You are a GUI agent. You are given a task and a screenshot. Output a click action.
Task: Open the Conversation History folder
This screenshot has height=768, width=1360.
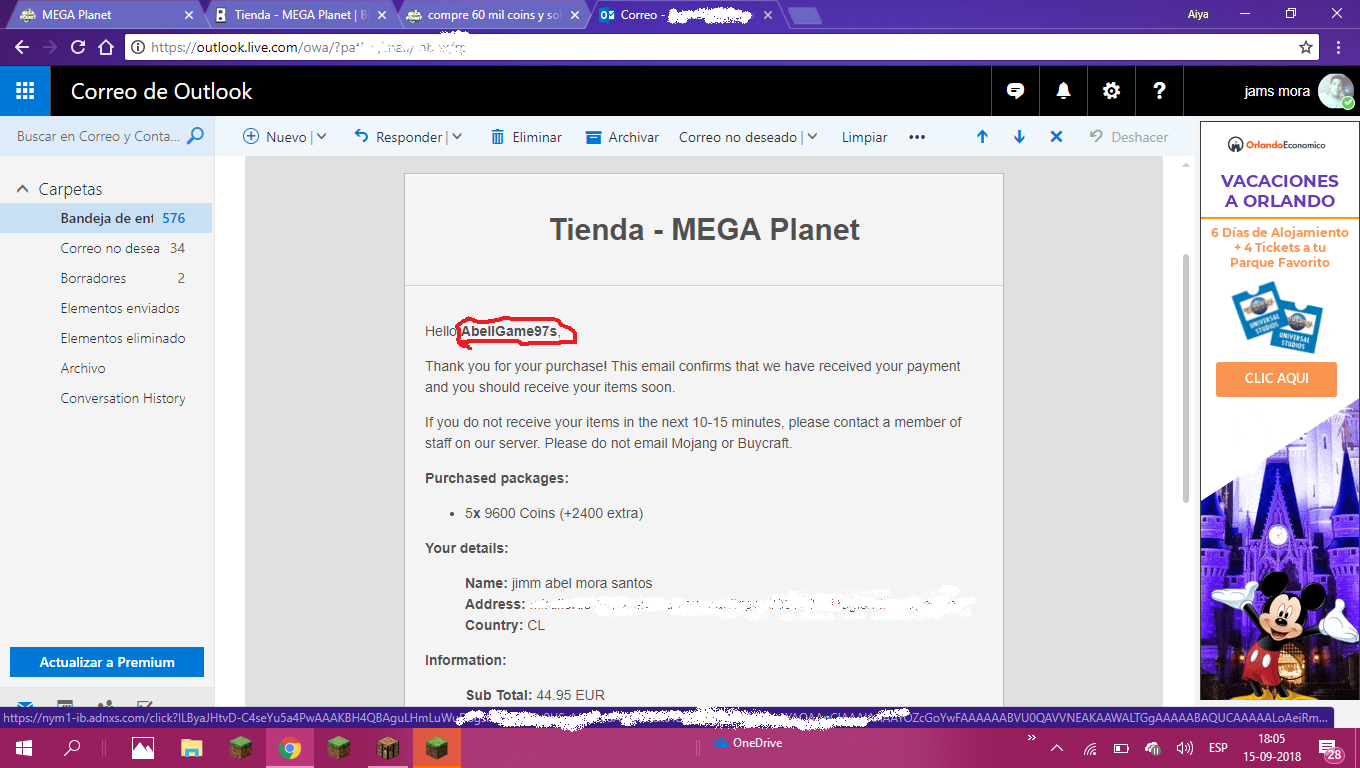point(106,398)
